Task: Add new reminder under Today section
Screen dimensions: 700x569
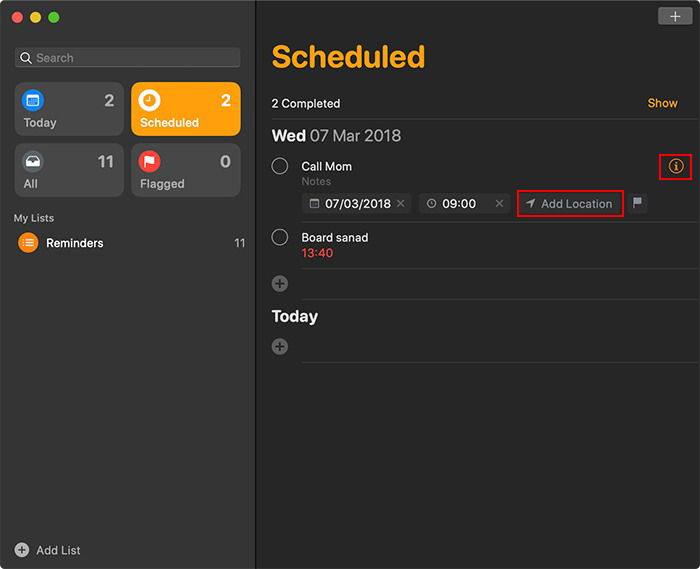Action: [x=280, y=347]
